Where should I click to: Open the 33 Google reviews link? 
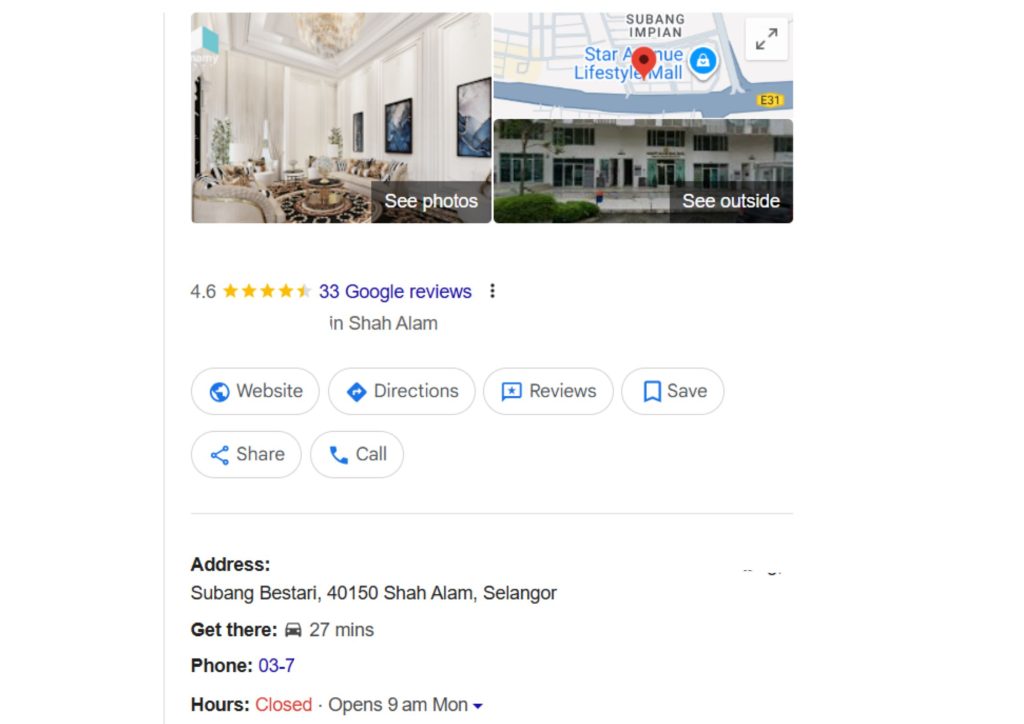coord(395,291)
